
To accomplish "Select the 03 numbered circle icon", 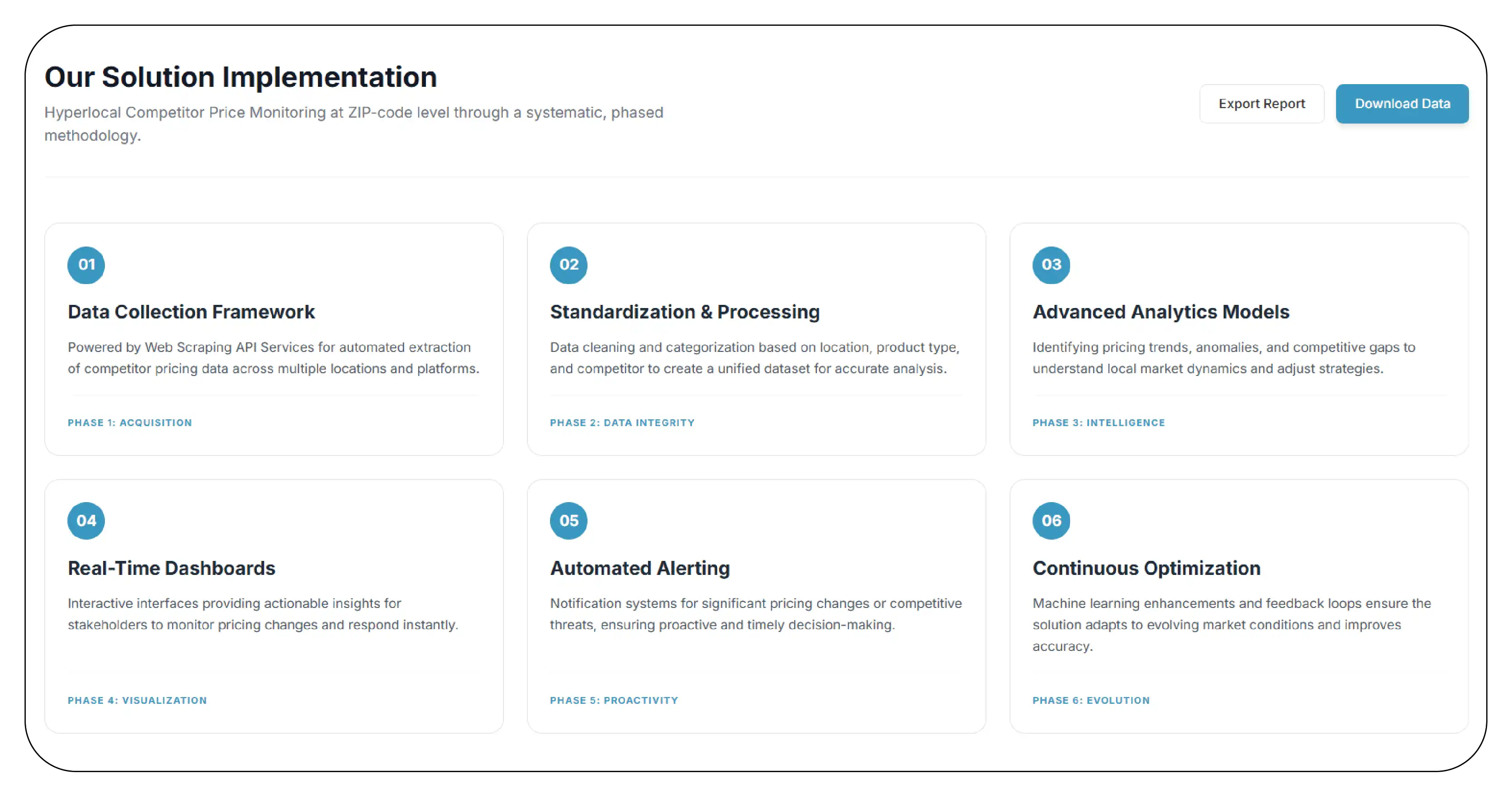I will [1051, 265].
